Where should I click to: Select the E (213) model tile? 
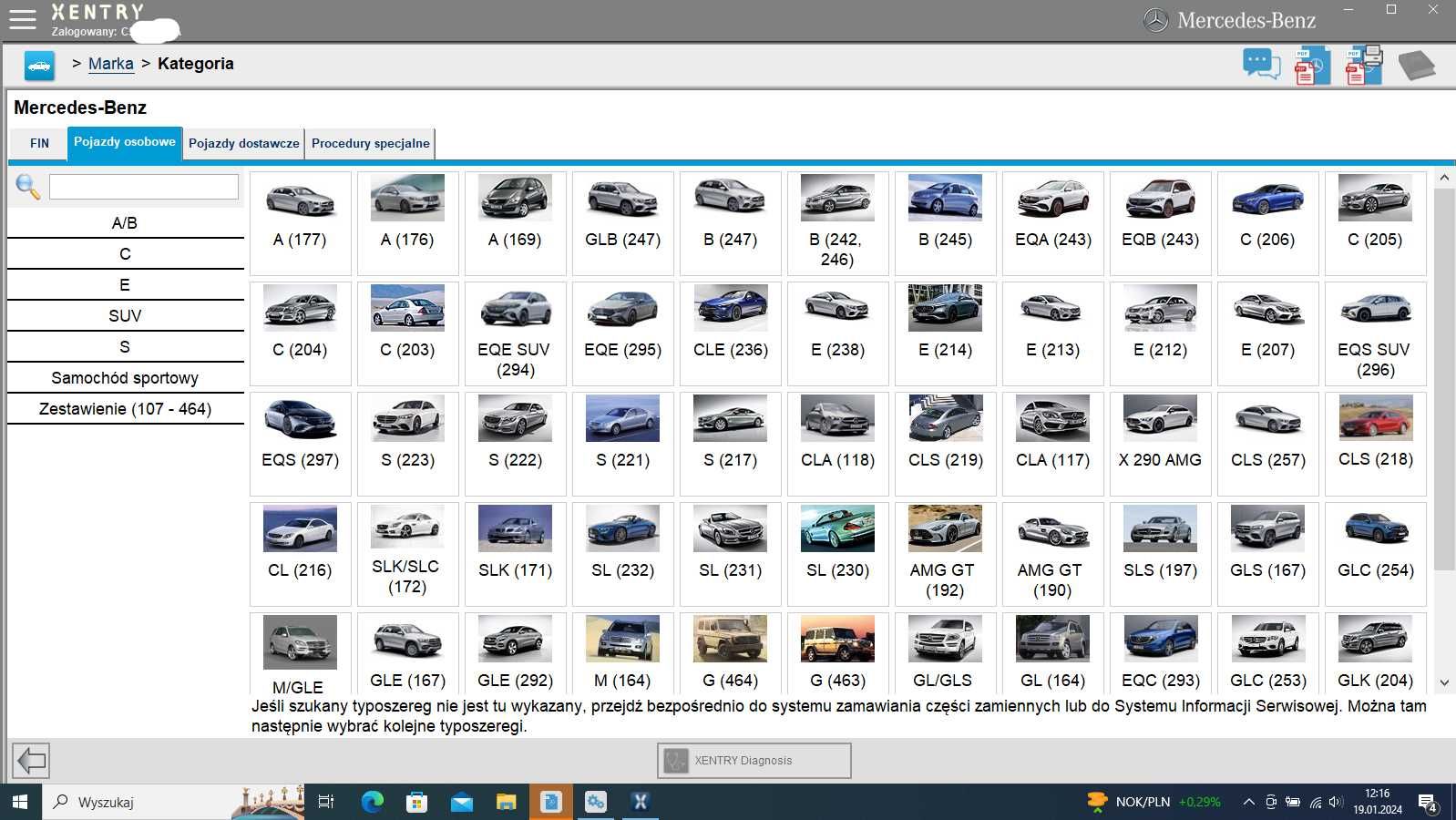coord(1052,333)
